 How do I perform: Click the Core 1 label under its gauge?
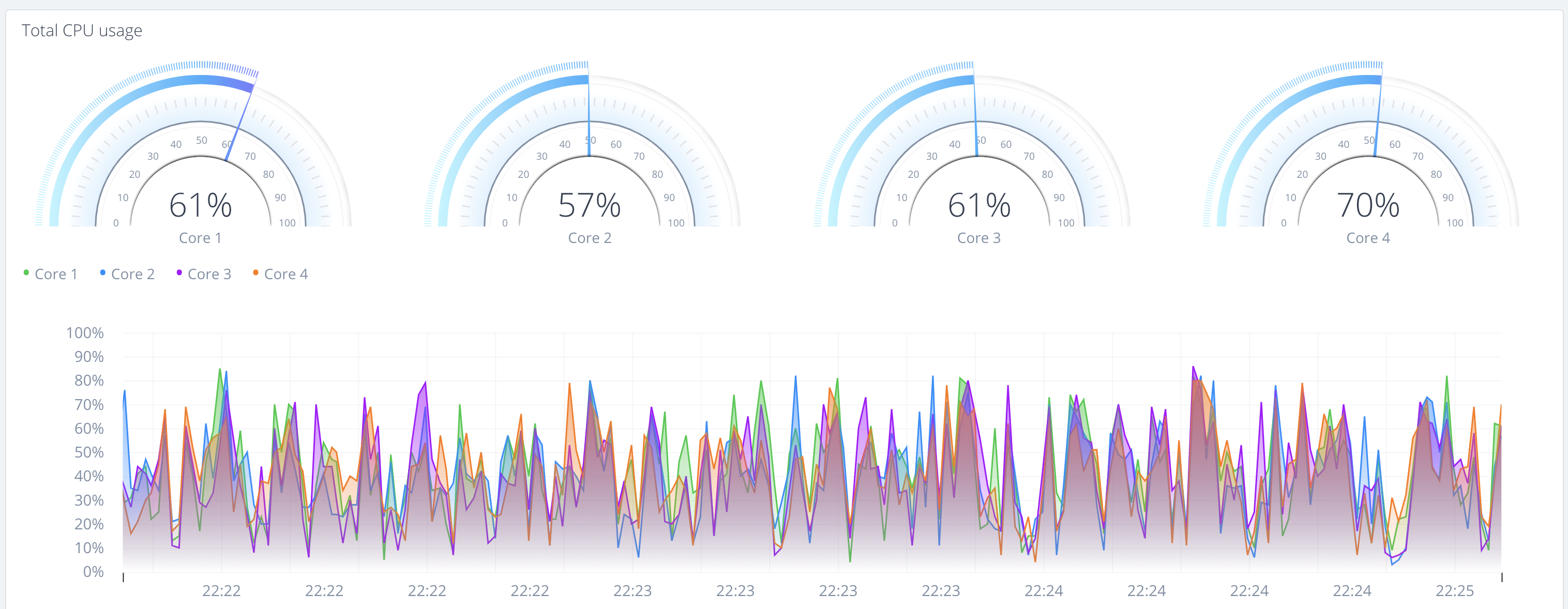[200, 238]
